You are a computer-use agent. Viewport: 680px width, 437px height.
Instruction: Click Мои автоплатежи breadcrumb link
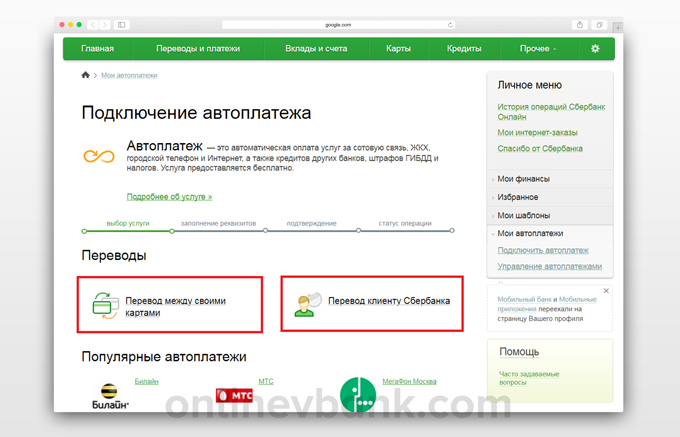coord(129,75)
